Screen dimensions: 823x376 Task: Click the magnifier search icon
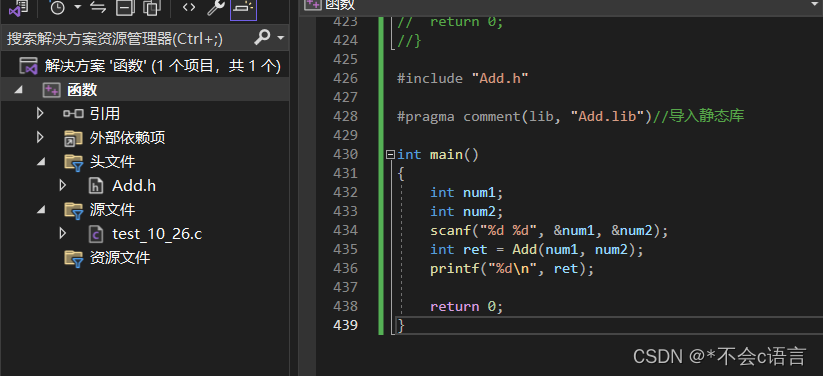(x=262, y=37)
